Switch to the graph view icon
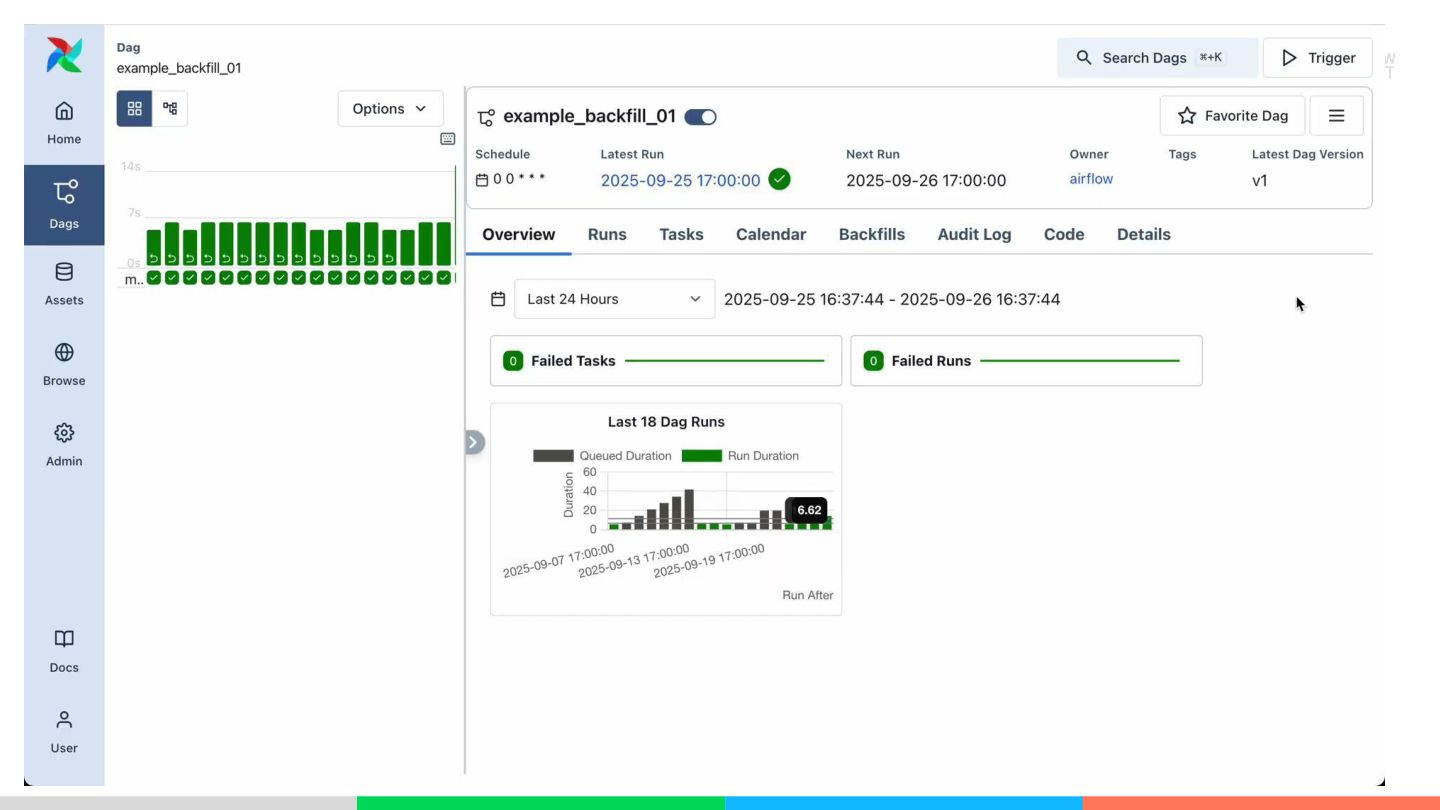This screenshot has width=1440, height=810. click(170, 109)
